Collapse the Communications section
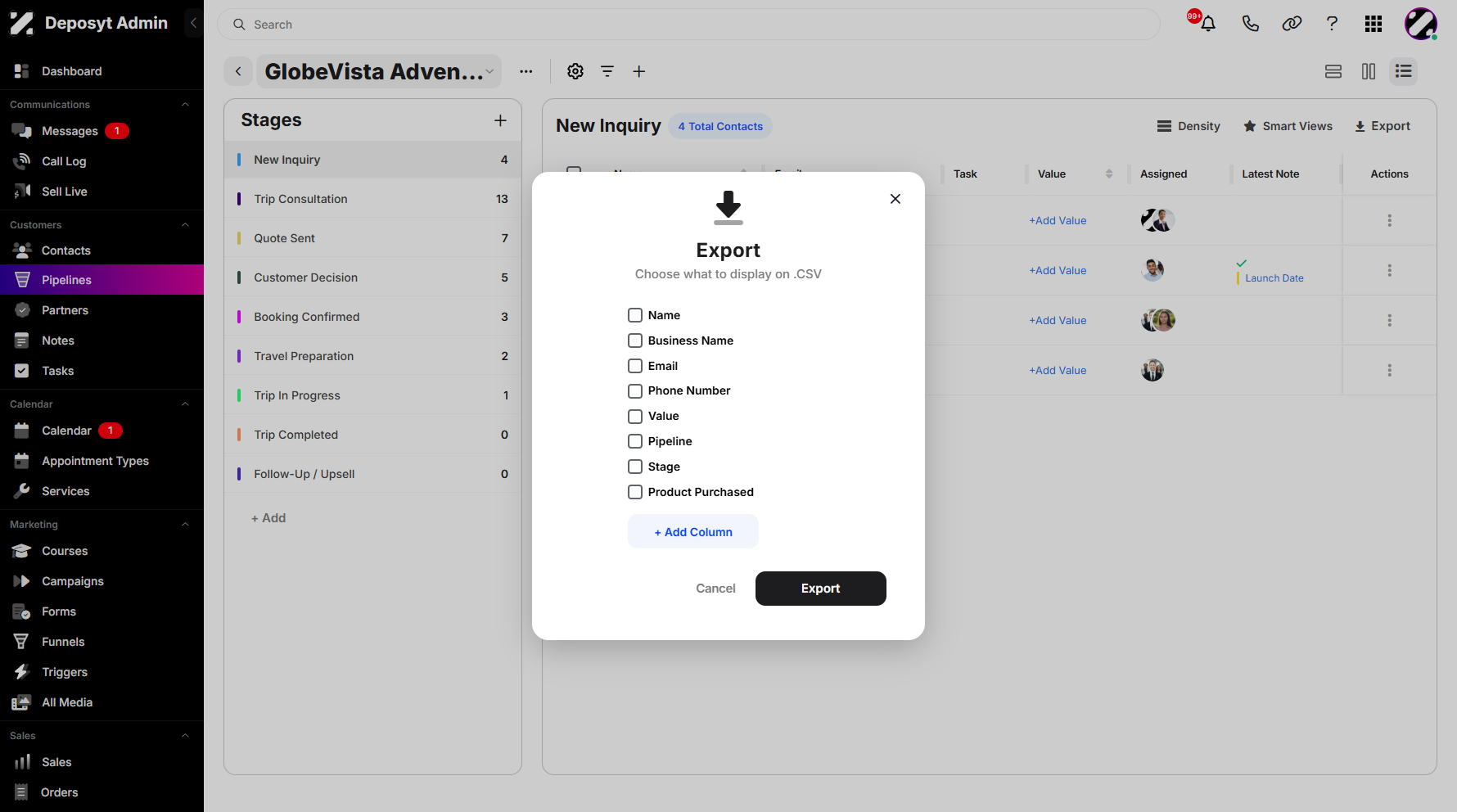 (x=185, y=105)
